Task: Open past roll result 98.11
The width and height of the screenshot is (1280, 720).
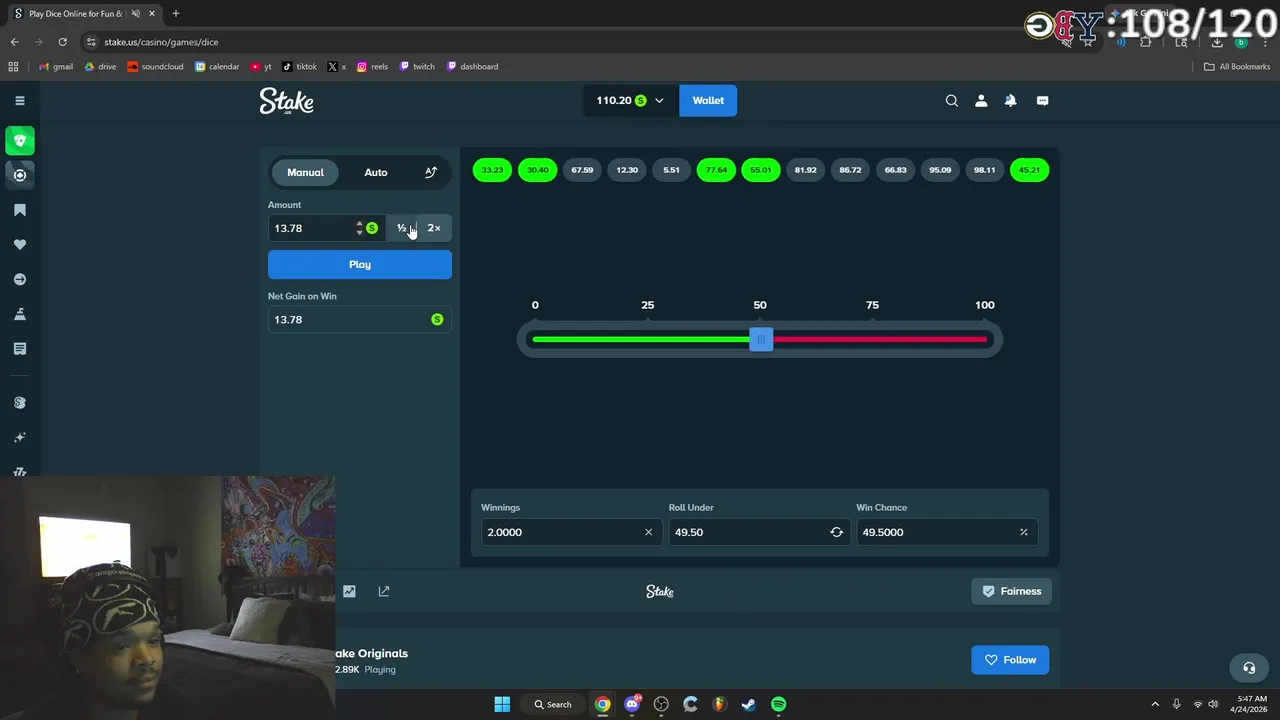Action: tap(985, 170)
